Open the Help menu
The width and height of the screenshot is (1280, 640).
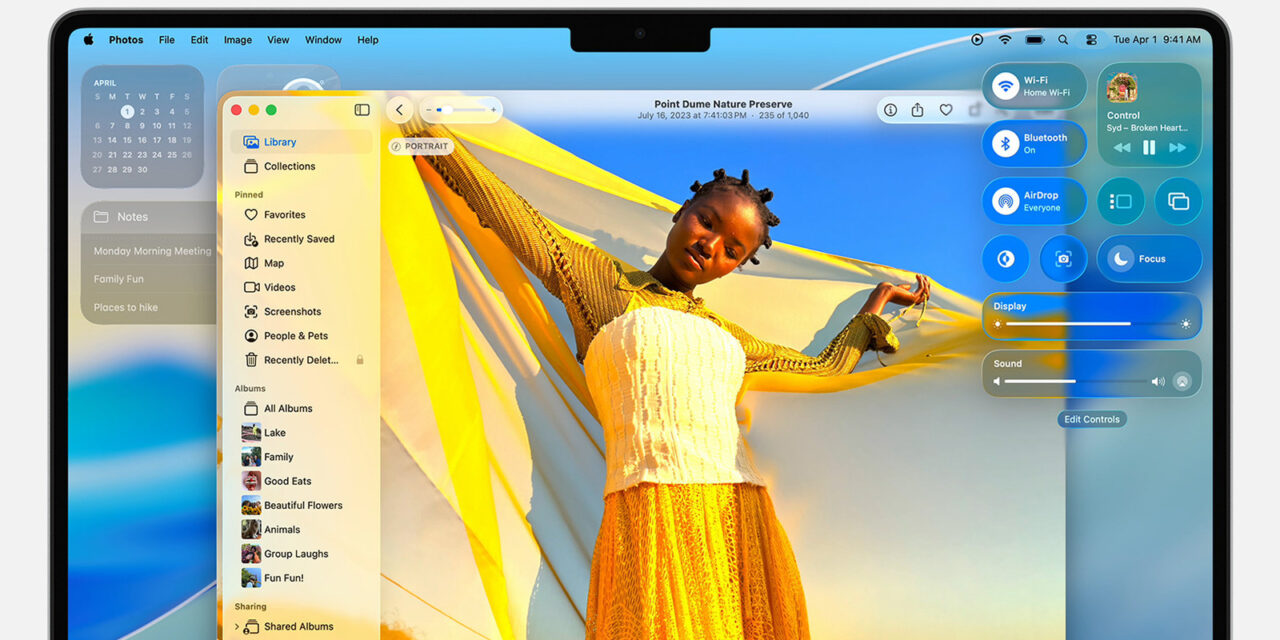(368, 40)
